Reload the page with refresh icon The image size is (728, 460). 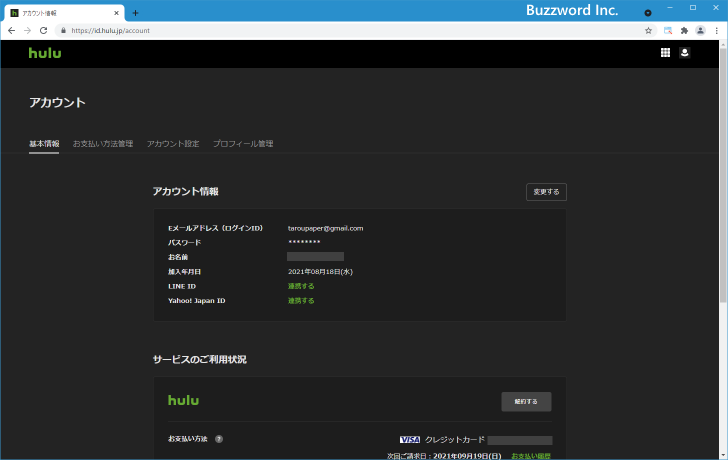click(x=44, y=31)
